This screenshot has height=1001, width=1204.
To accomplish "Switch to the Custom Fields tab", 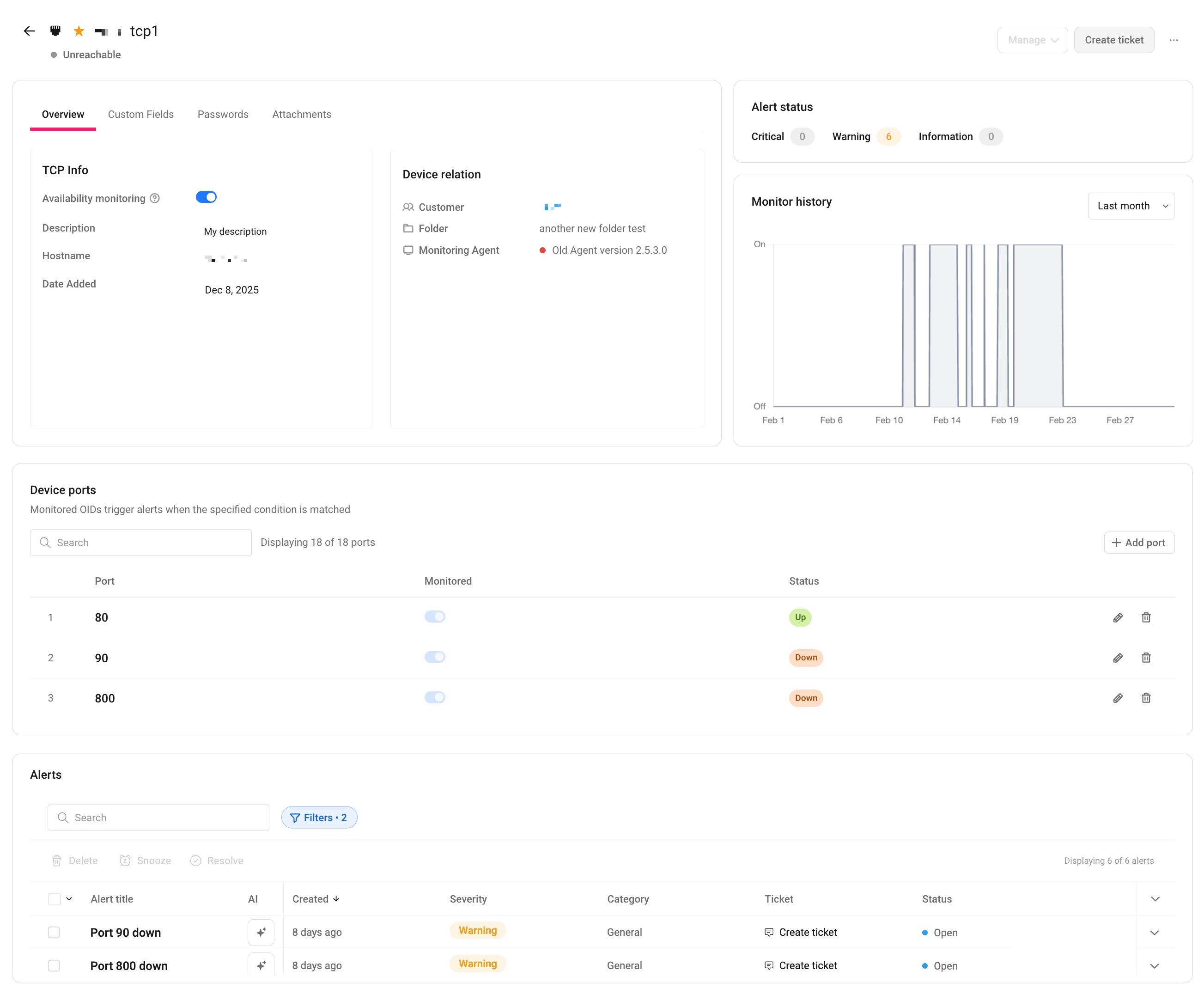I will pyautogui.click(x=141, y=114).
